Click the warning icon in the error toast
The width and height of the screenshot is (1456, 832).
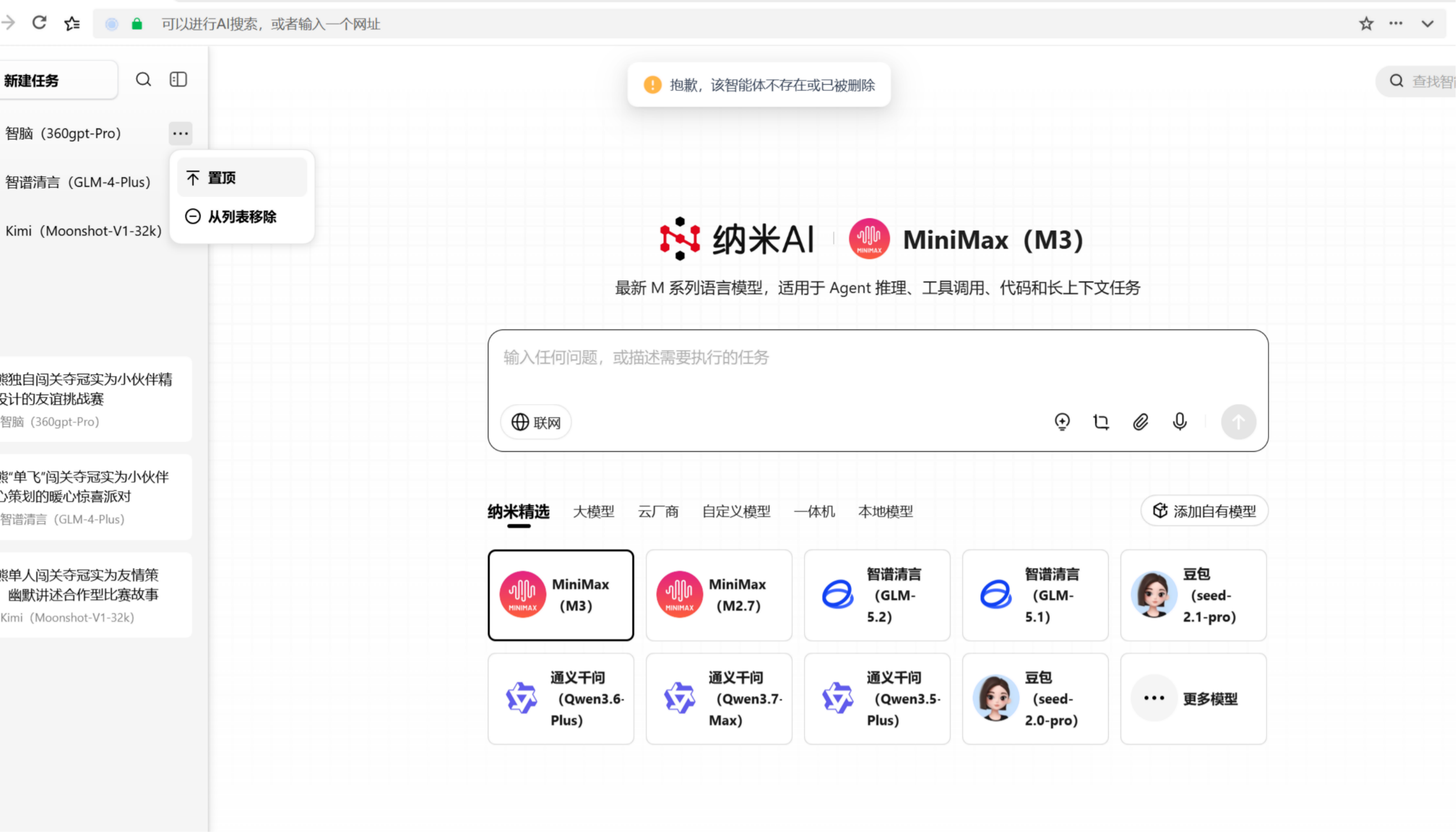coord(652,85)
